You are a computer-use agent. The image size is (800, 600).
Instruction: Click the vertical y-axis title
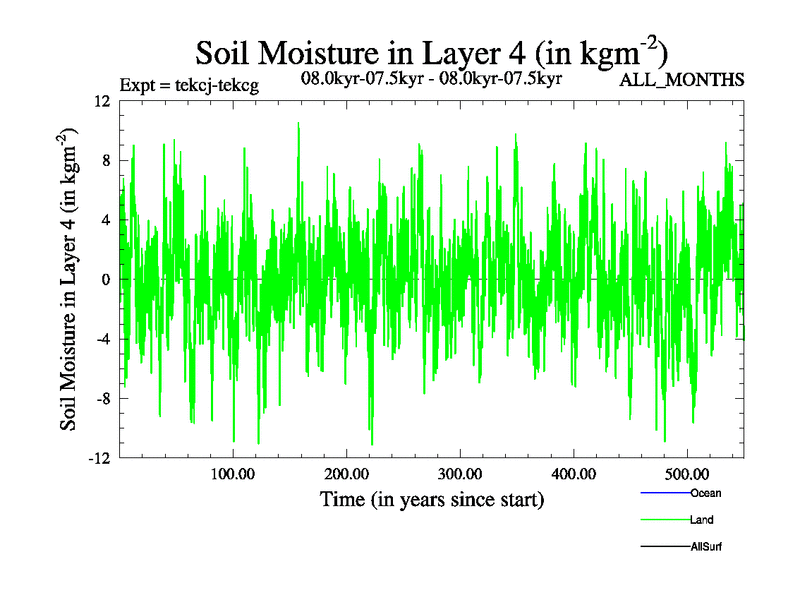[71, 280]
